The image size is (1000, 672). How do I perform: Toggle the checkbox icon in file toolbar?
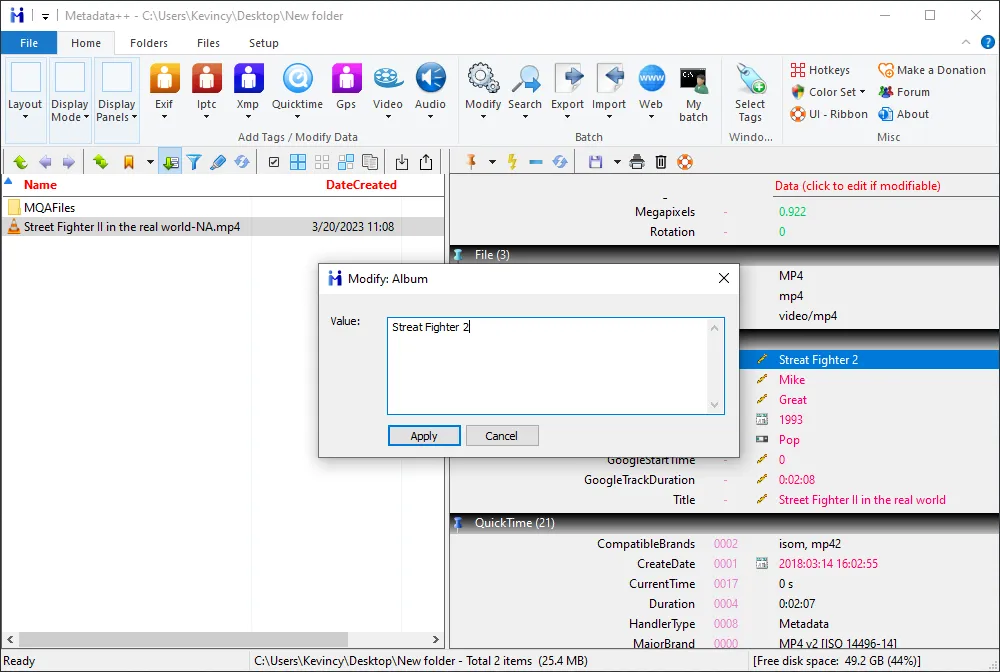click(x=274, y=162)
